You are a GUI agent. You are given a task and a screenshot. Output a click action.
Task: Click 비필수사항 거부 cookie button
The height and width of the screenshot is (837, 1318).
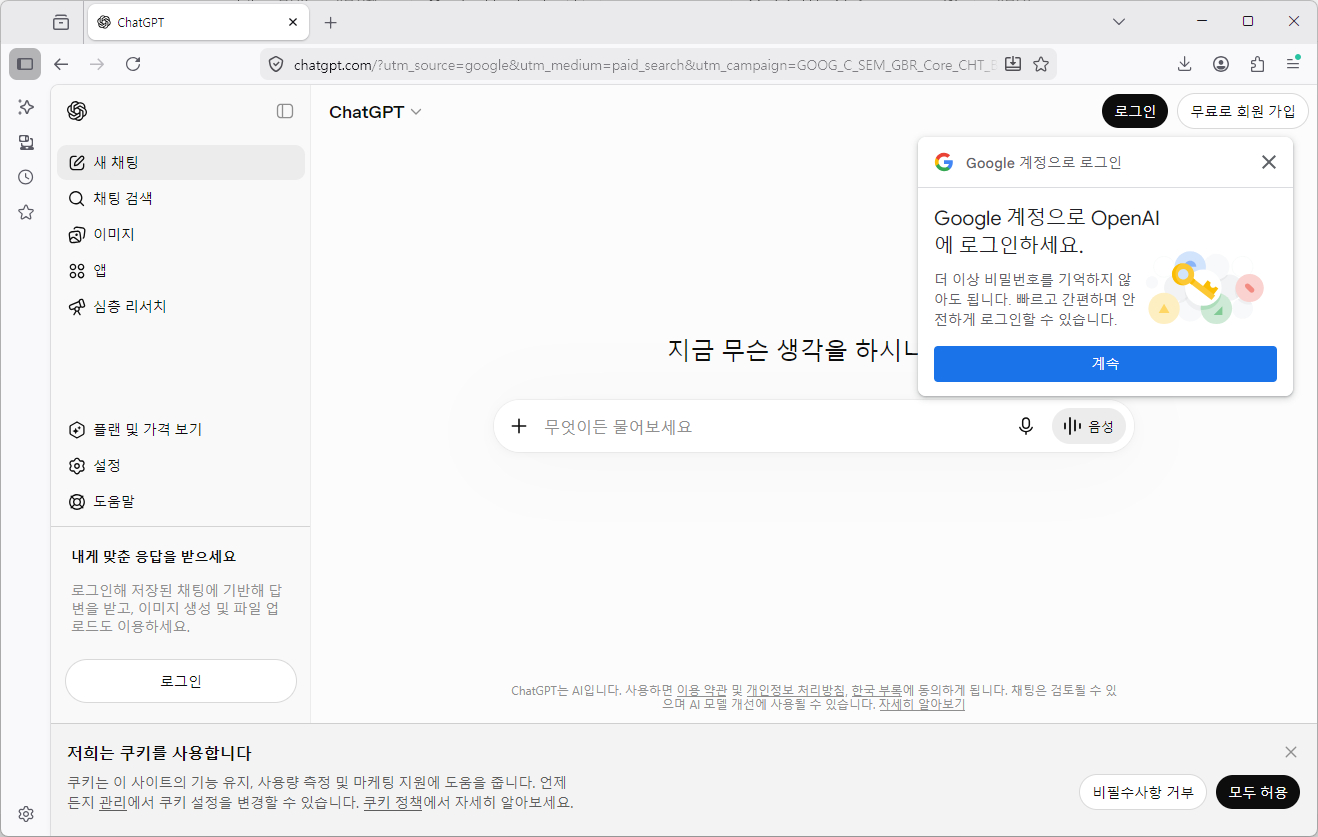click(x=1143, y=792)
